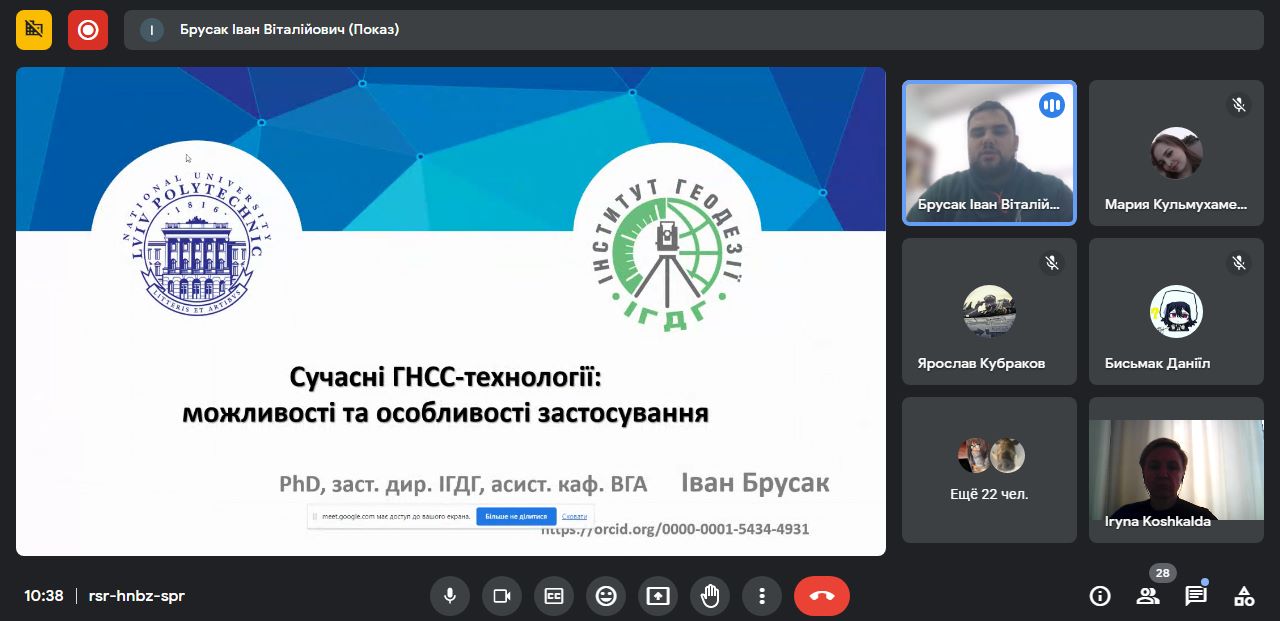Open the "Ещё 22 чел." overflow tile

[990, 470]
